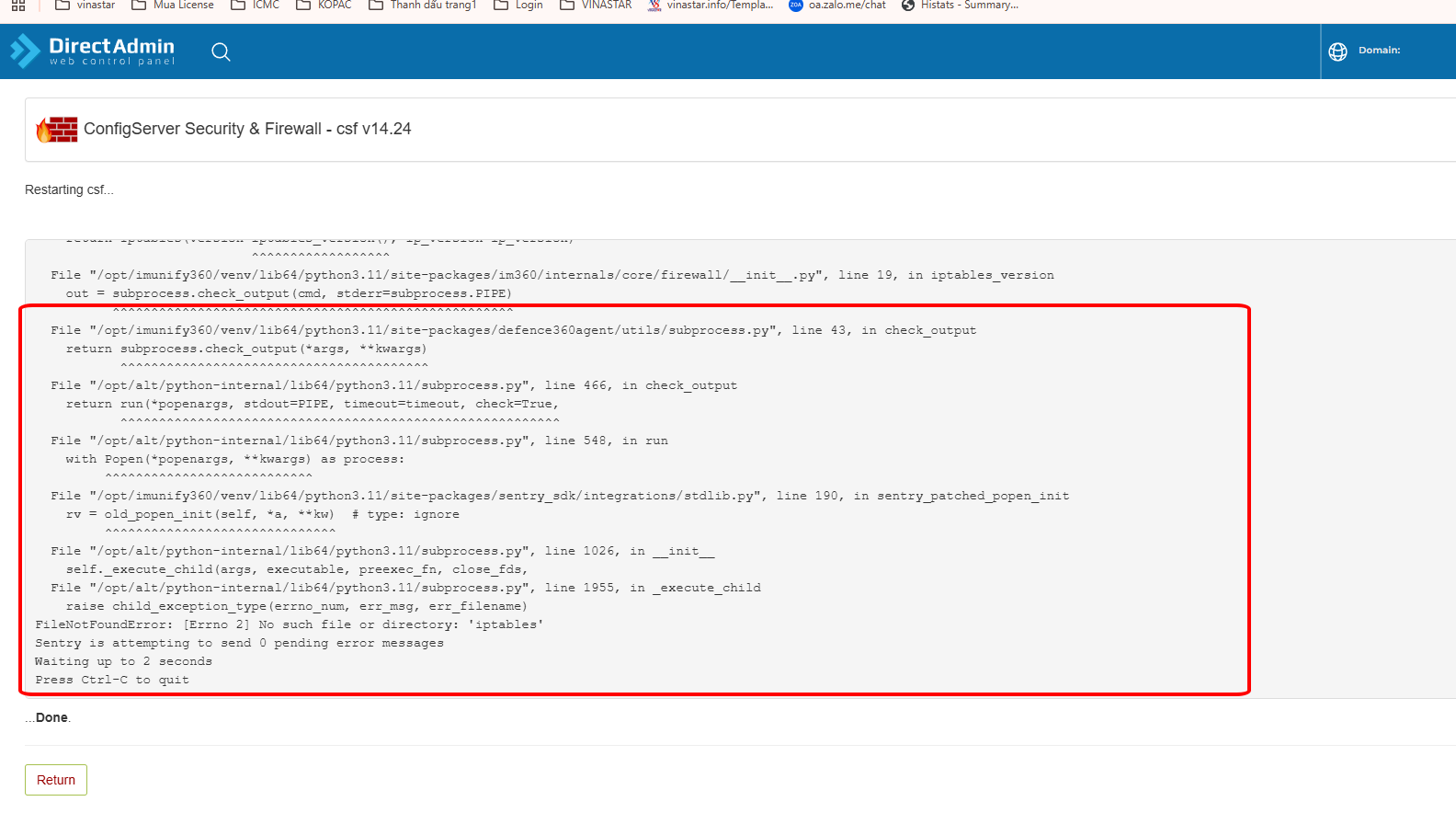Click 'Waiting up to 2 seconds' line
The height and width of the screenshot is (813, 1456).
point(123,661)
